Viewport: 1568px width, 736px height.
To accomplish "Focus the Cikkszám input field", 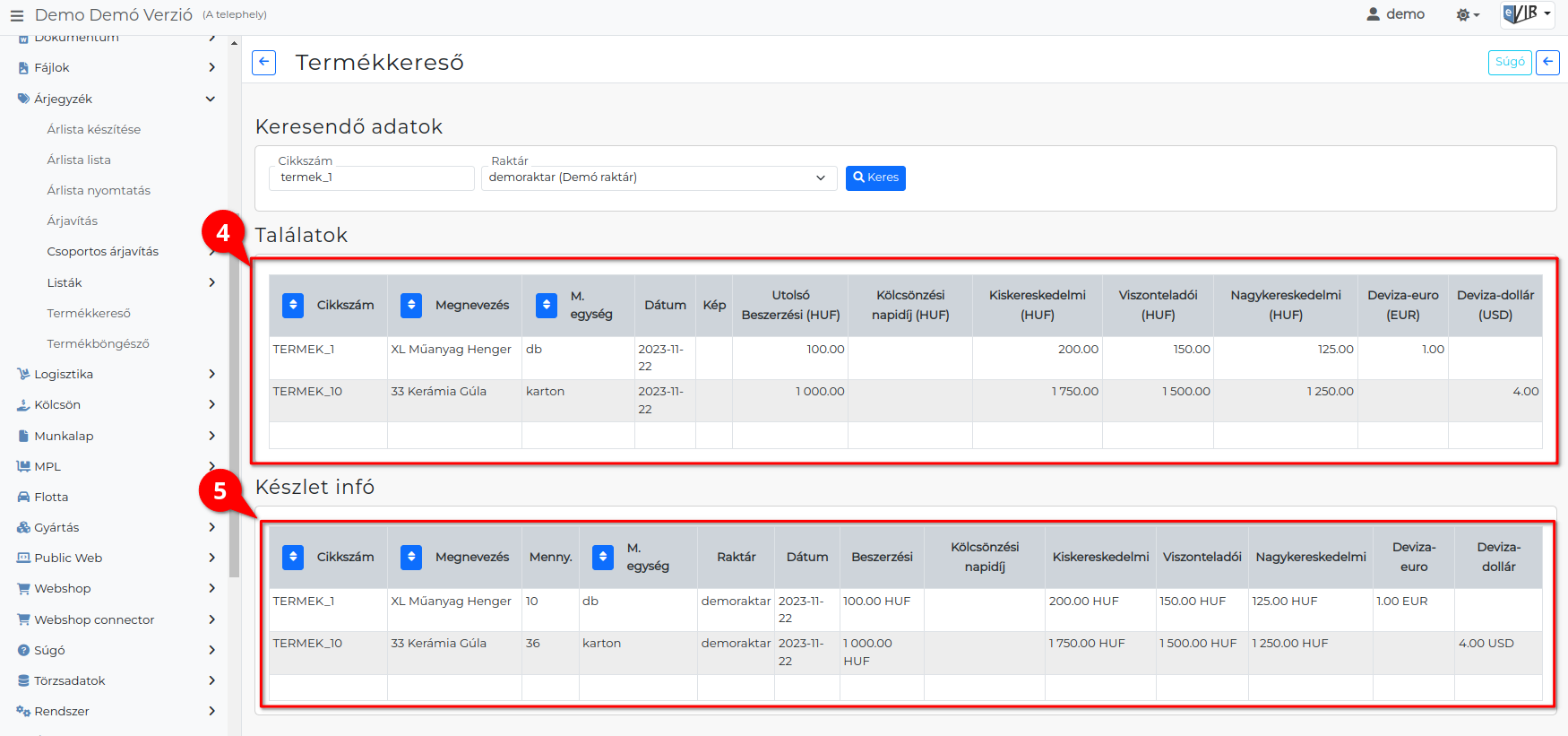I will [x=372, y=178].
